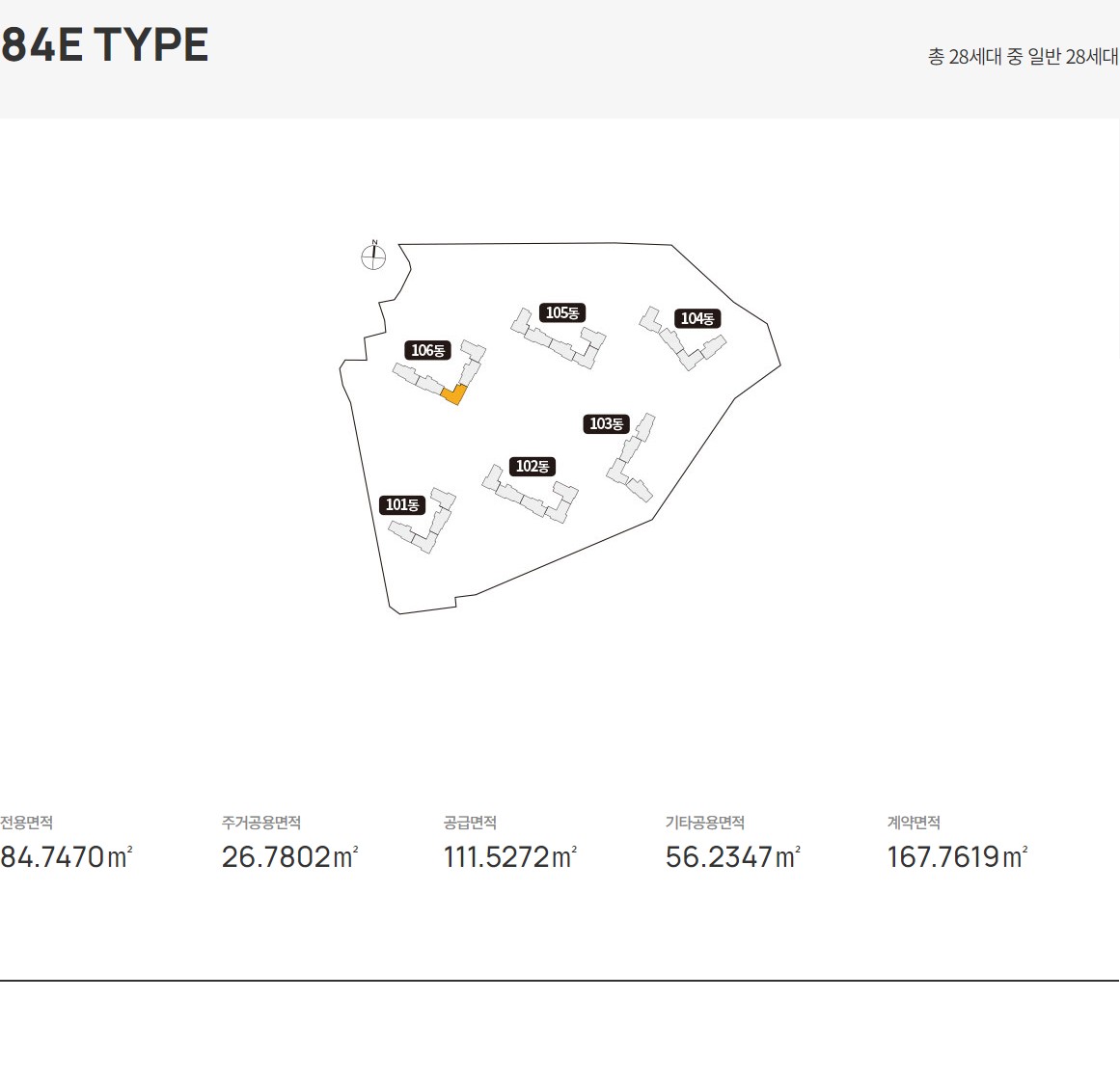Select the 105동 building label
Screen dimensions: 1120x1081
tap(562, 312)
